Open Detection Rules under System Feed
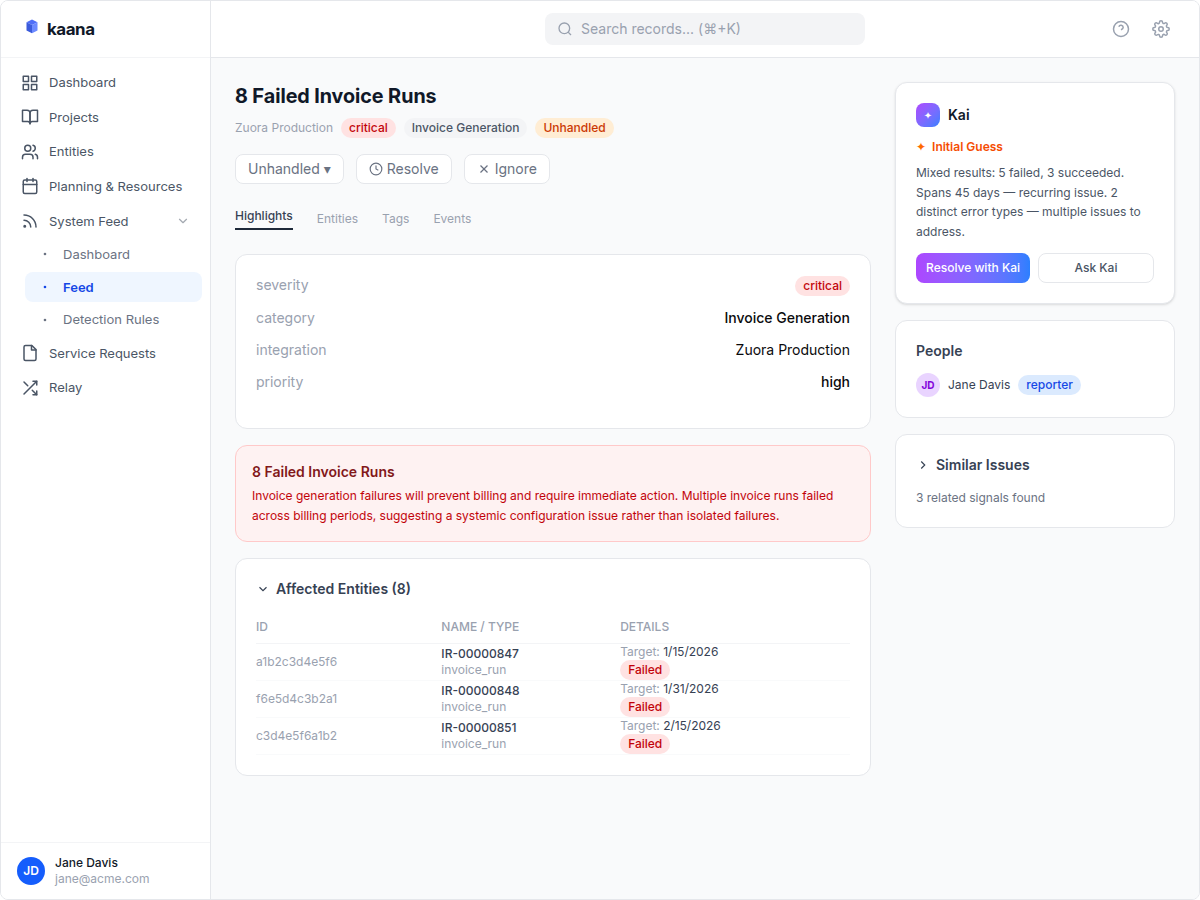This screenshot has width=1200, height=900. pos(111,320)
